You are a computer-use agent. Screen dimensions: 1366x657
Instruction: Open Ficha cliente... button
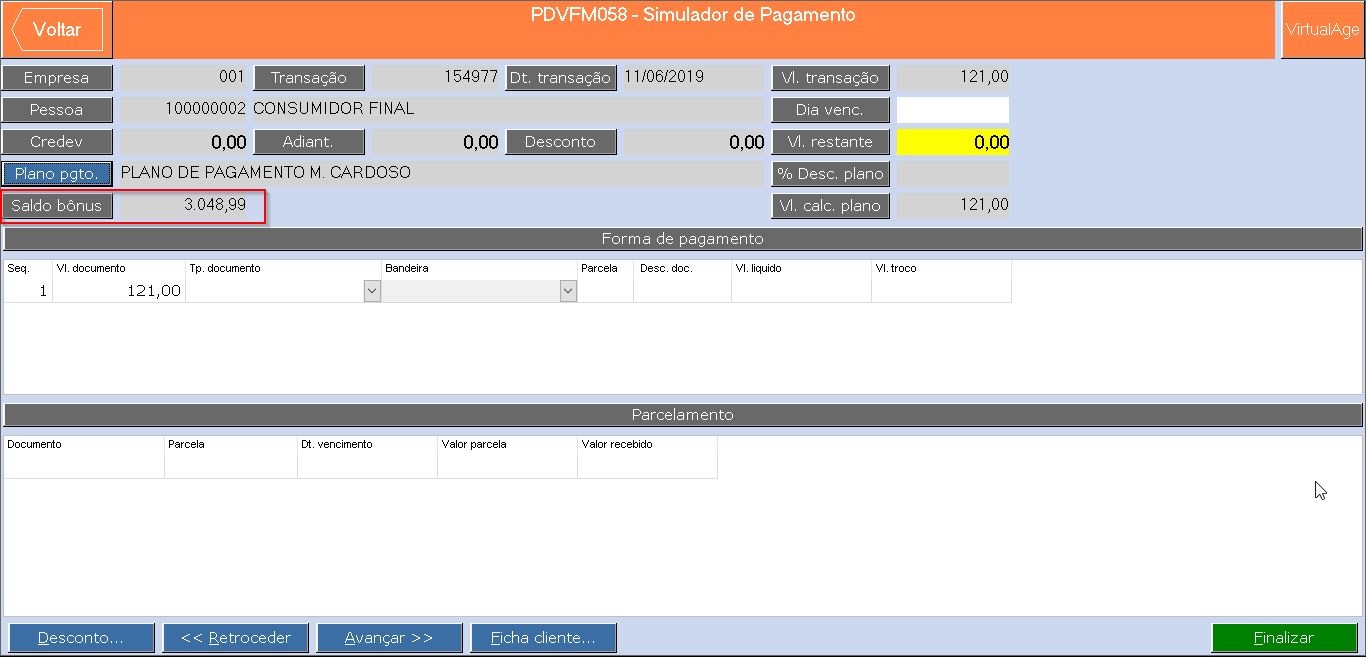[x=544, y=638]
